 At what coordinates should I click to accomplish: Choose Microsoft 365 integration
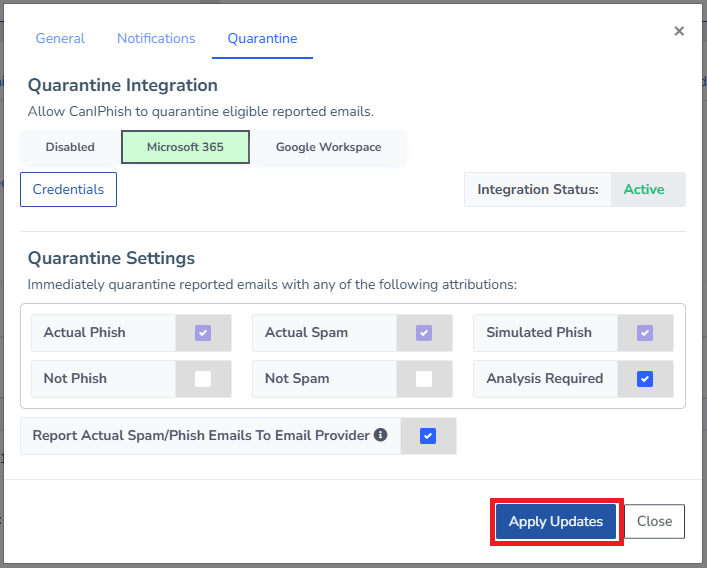pyautogui.click(x=185, y=147)
